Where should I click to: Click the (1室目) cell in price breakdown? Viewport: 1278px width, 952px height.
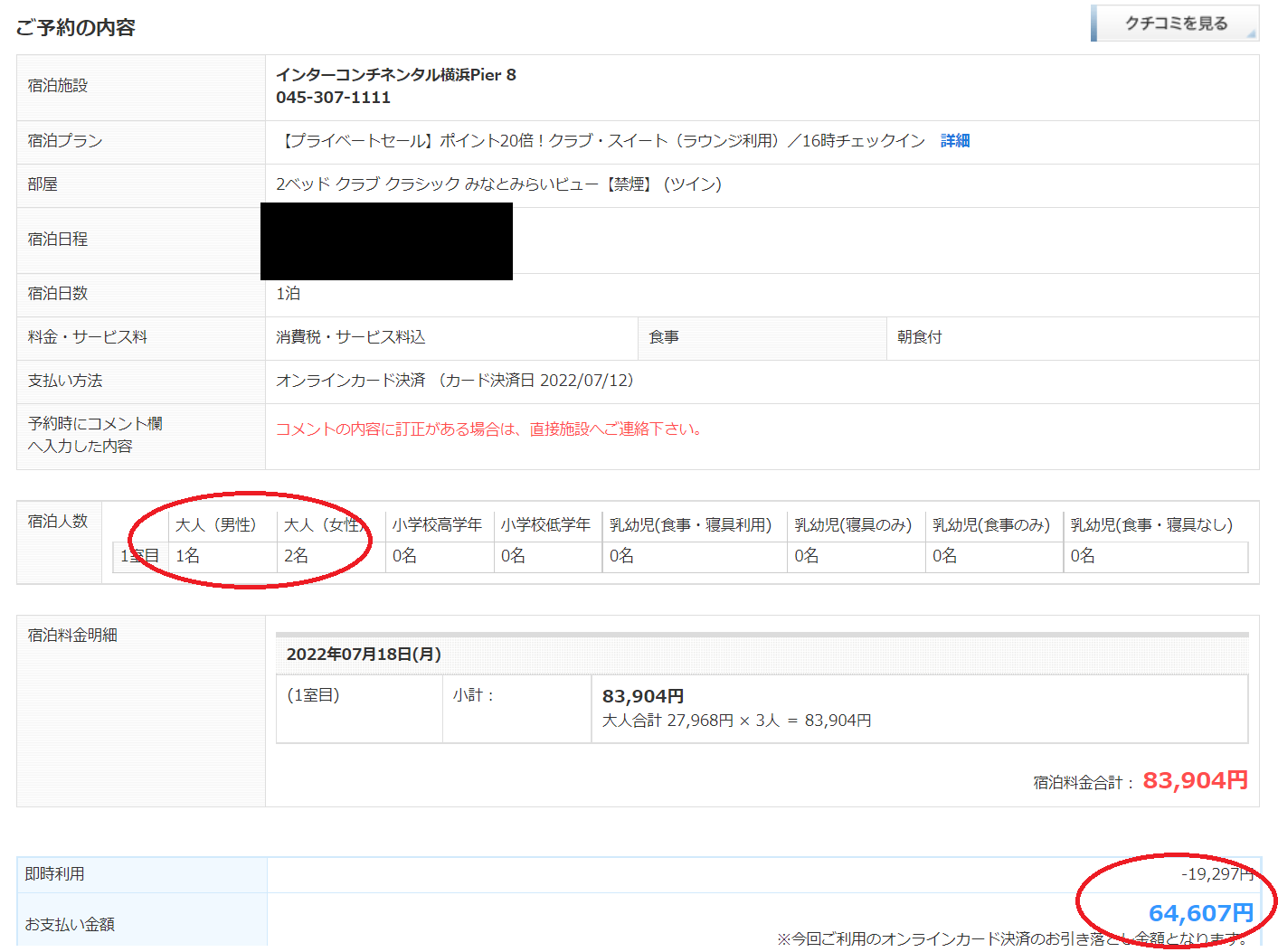click(x=313, y=695)
